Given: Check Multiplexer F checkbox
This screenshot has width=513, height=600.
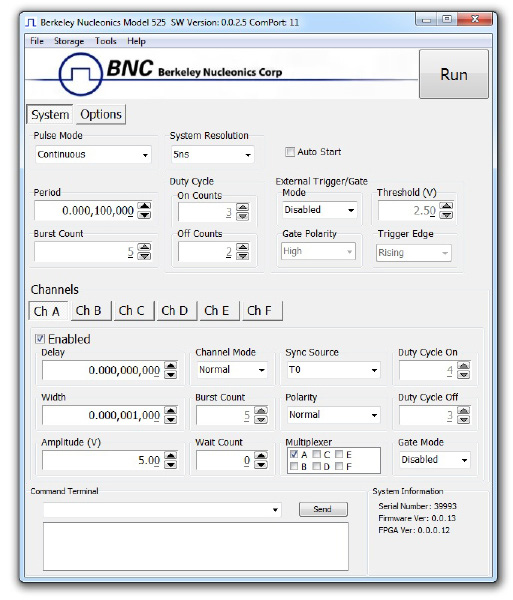Looking at the screenshot, I should pyautogui.click(x=339, y=466).
